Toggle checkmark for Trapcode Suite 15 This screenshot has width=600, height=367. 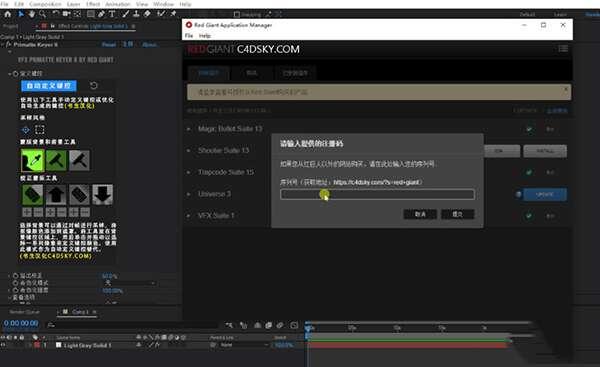pyautogui.click(x=529, y=172)
